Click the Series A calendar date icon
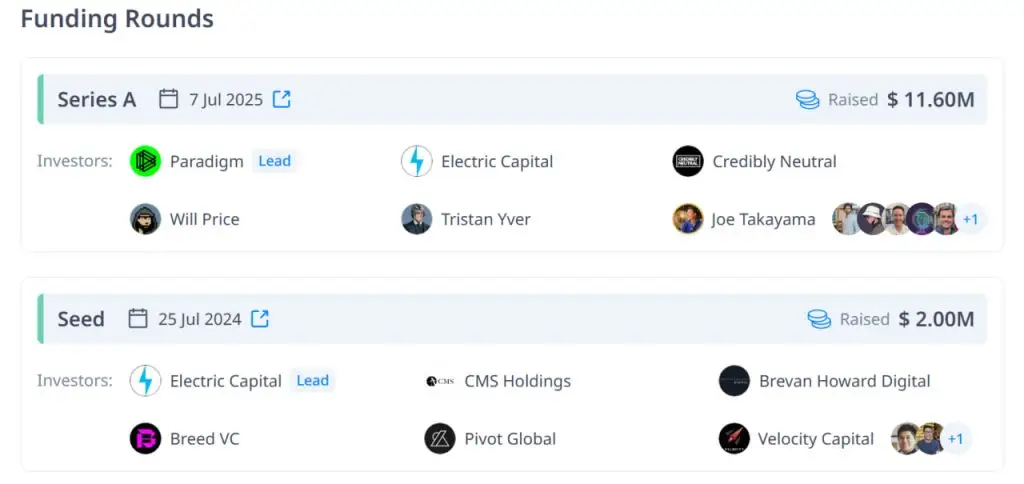1024x484 pixels. tap(169, 99)
